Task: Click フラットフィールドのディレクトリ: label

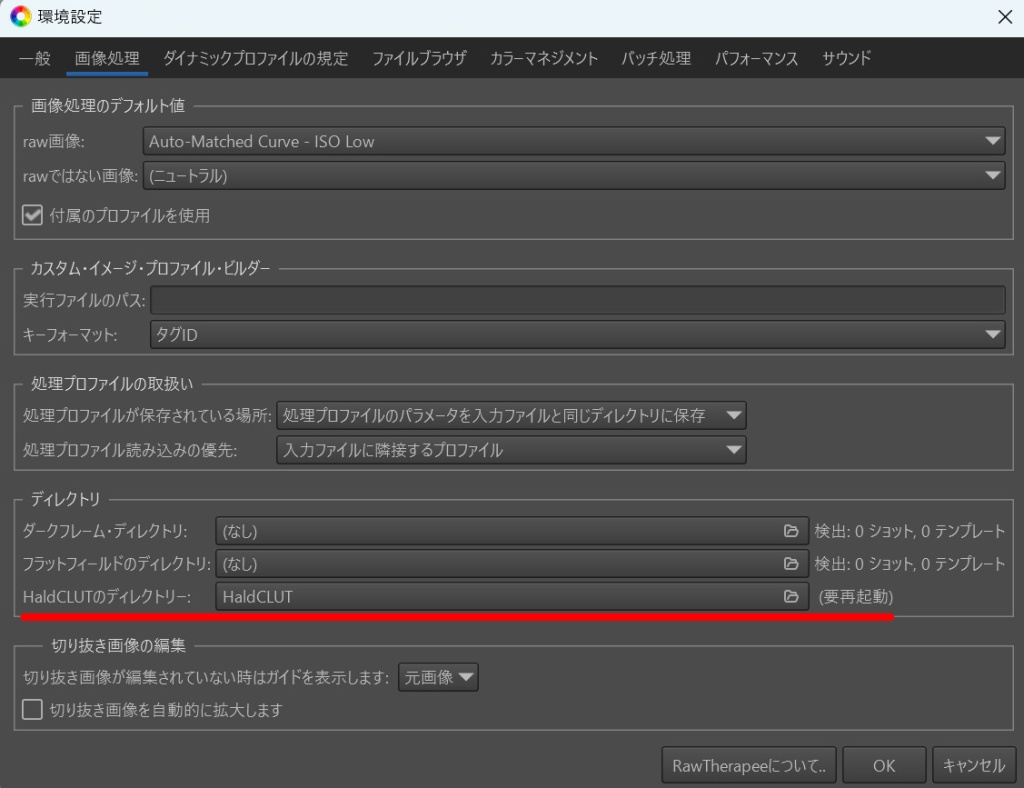Action: tap(117, 563)
